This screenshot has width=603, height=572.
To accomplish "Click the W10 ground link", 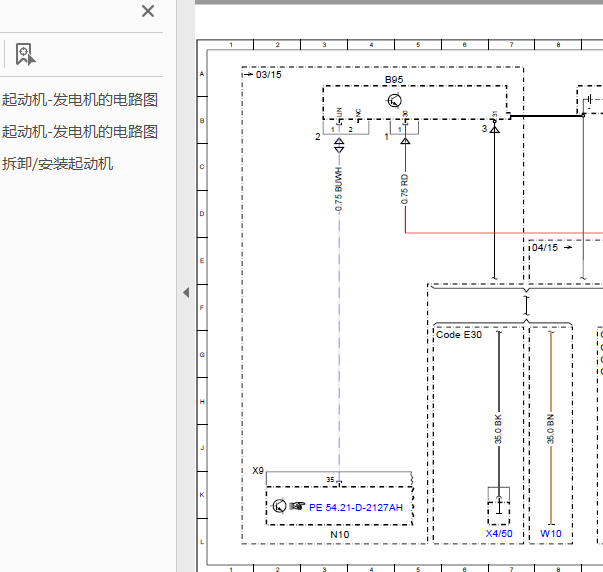I will (x=551, y=534).
